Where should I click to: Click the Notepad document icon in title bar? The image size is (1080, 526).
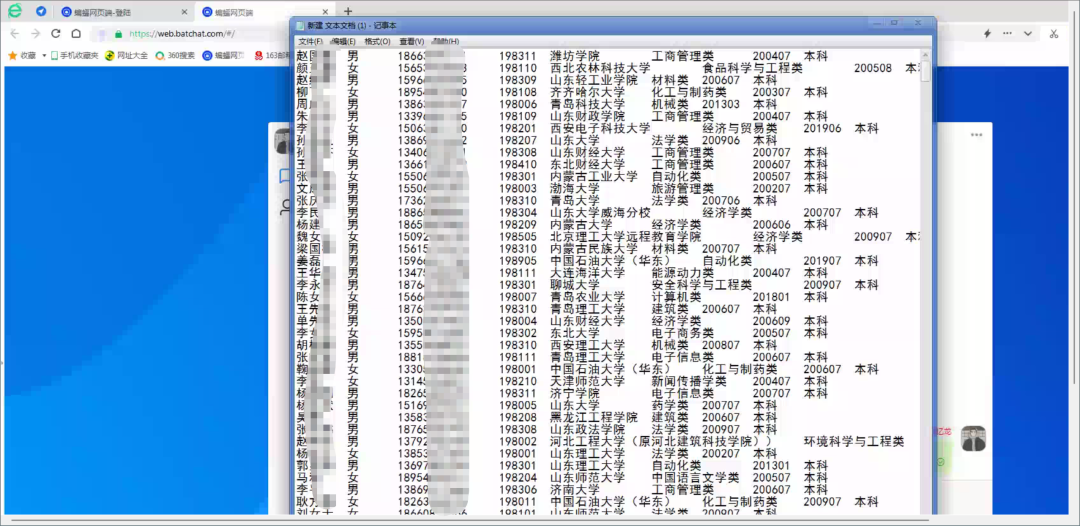[x=300, y=25]
